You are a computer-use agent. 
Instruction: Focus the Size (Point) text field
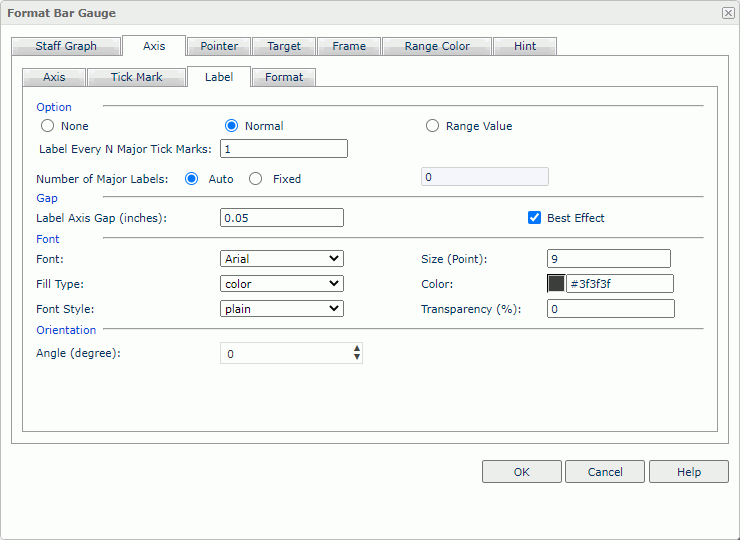click(x=608, y=259)
